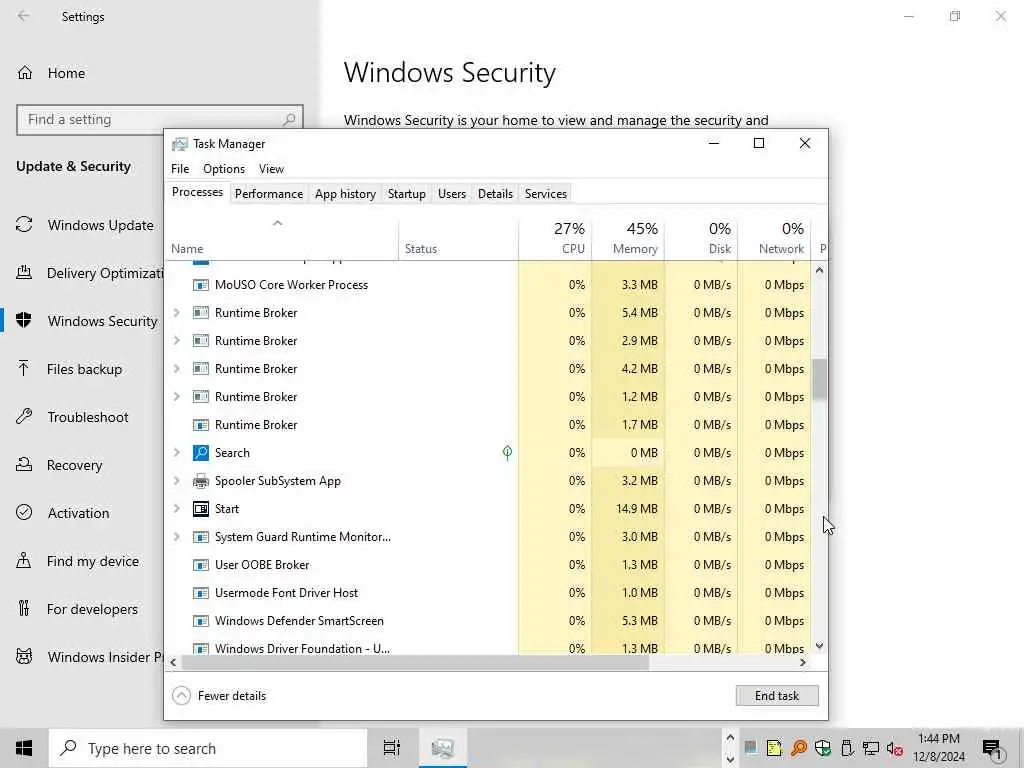Click the Type here to search taskbar box

208,748
